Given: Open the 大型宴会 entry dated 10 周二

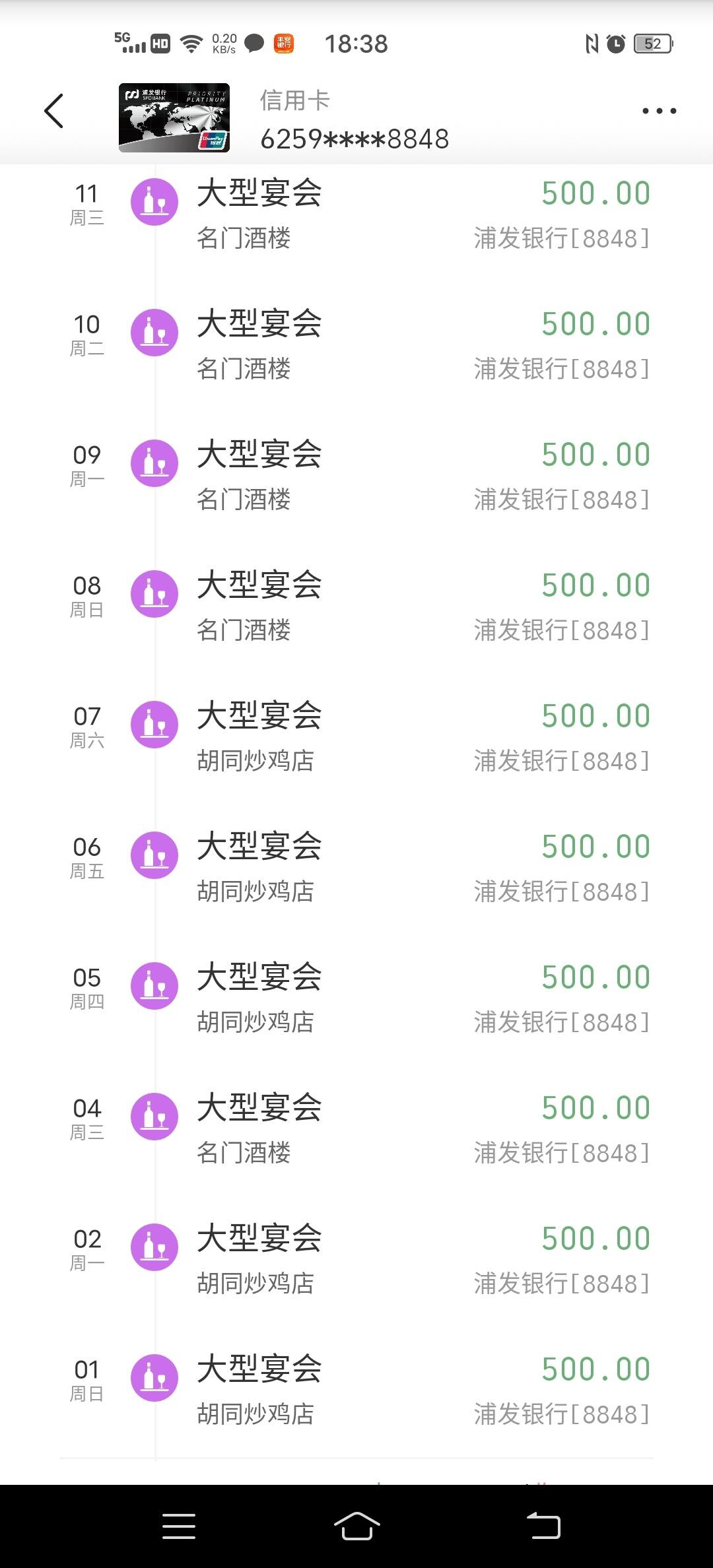Looking at the screenshot, I should click(356, 346).
